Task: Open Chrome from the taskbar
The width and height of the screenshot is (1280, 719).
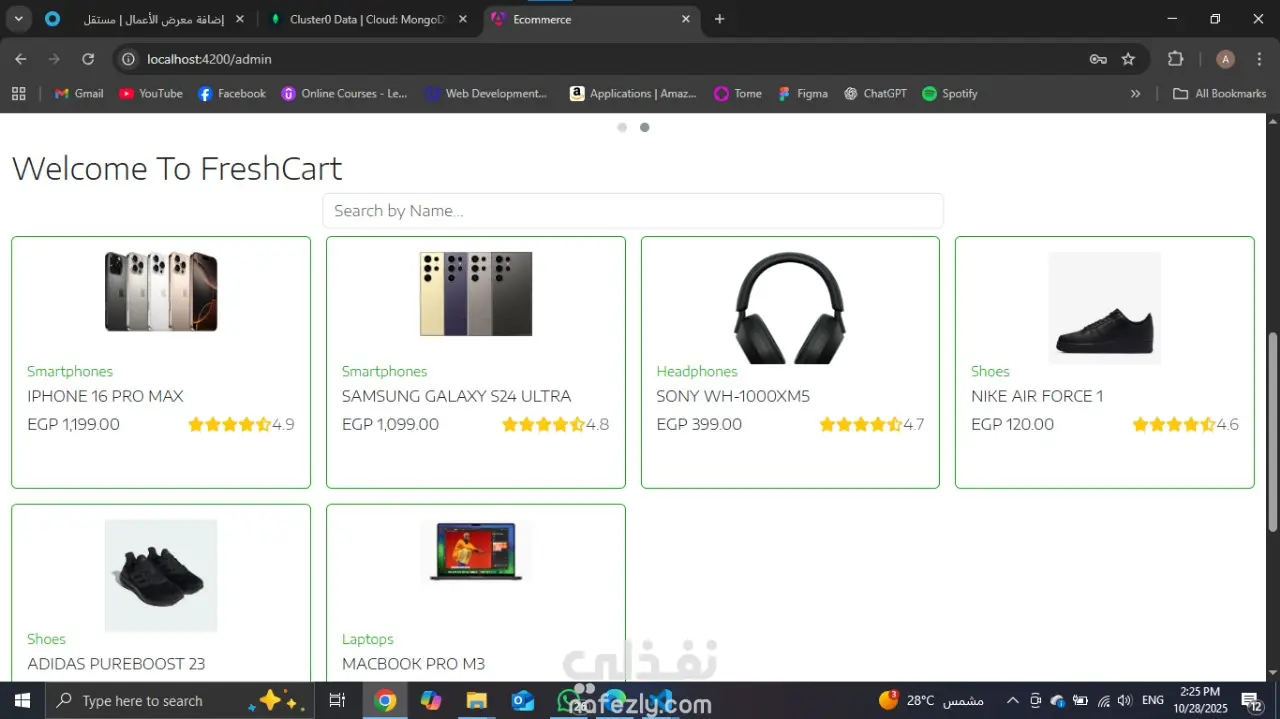Action: (385, 700)
